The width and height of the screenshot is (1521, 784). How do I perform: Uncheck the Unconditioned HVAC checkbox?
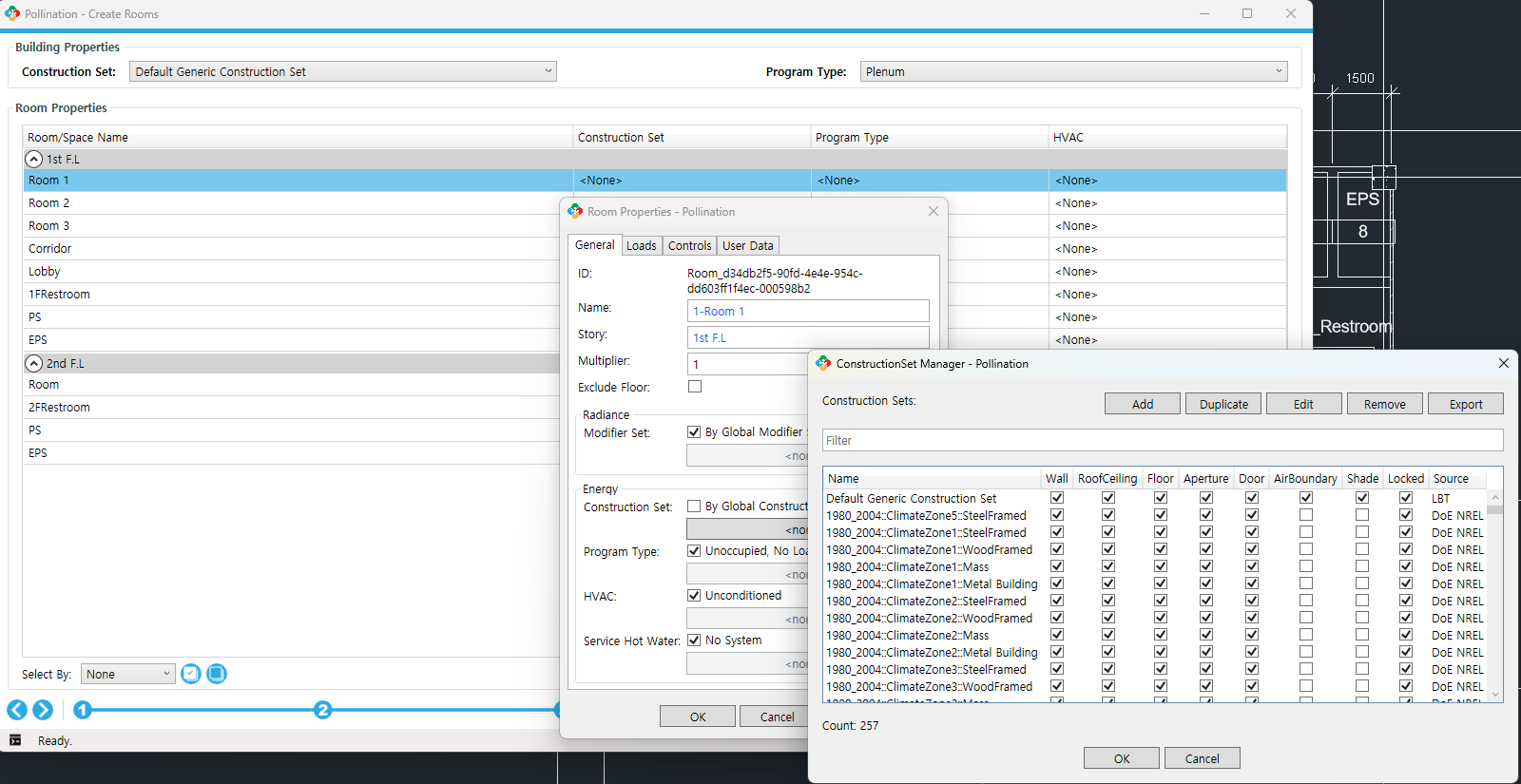694,595
